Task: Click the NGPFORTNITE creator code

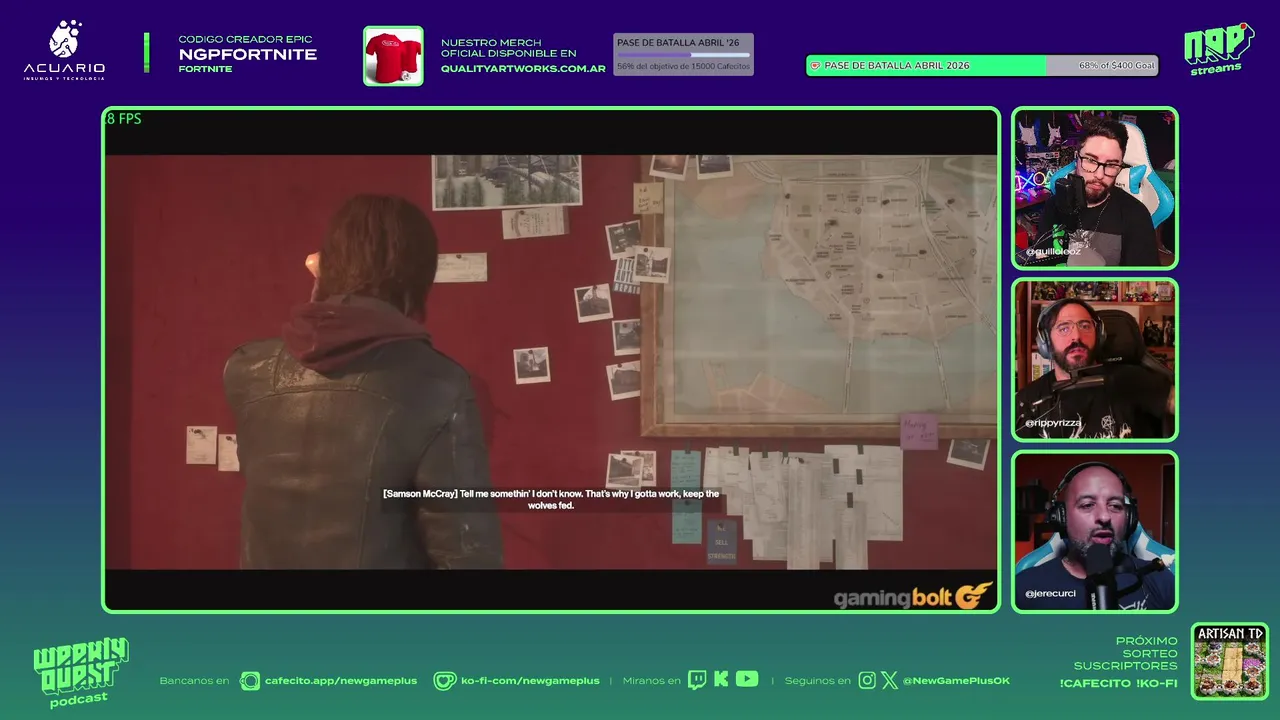Action: (x=248, y=55)
